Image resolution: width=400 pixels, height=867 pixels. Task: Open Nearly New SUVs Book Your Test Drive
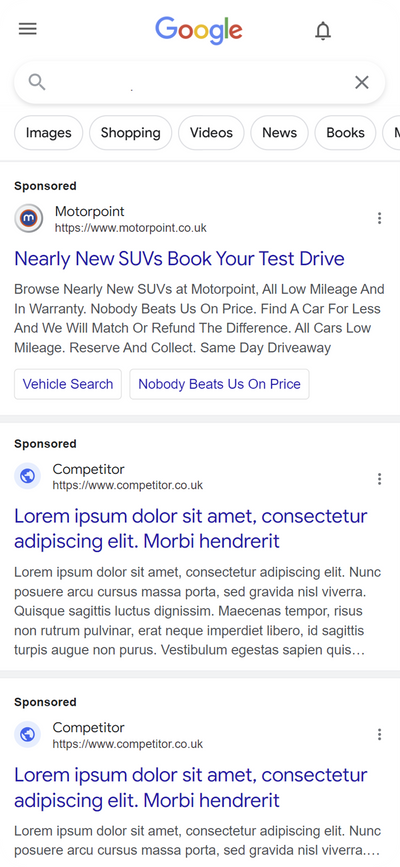(x=179, y=259)
